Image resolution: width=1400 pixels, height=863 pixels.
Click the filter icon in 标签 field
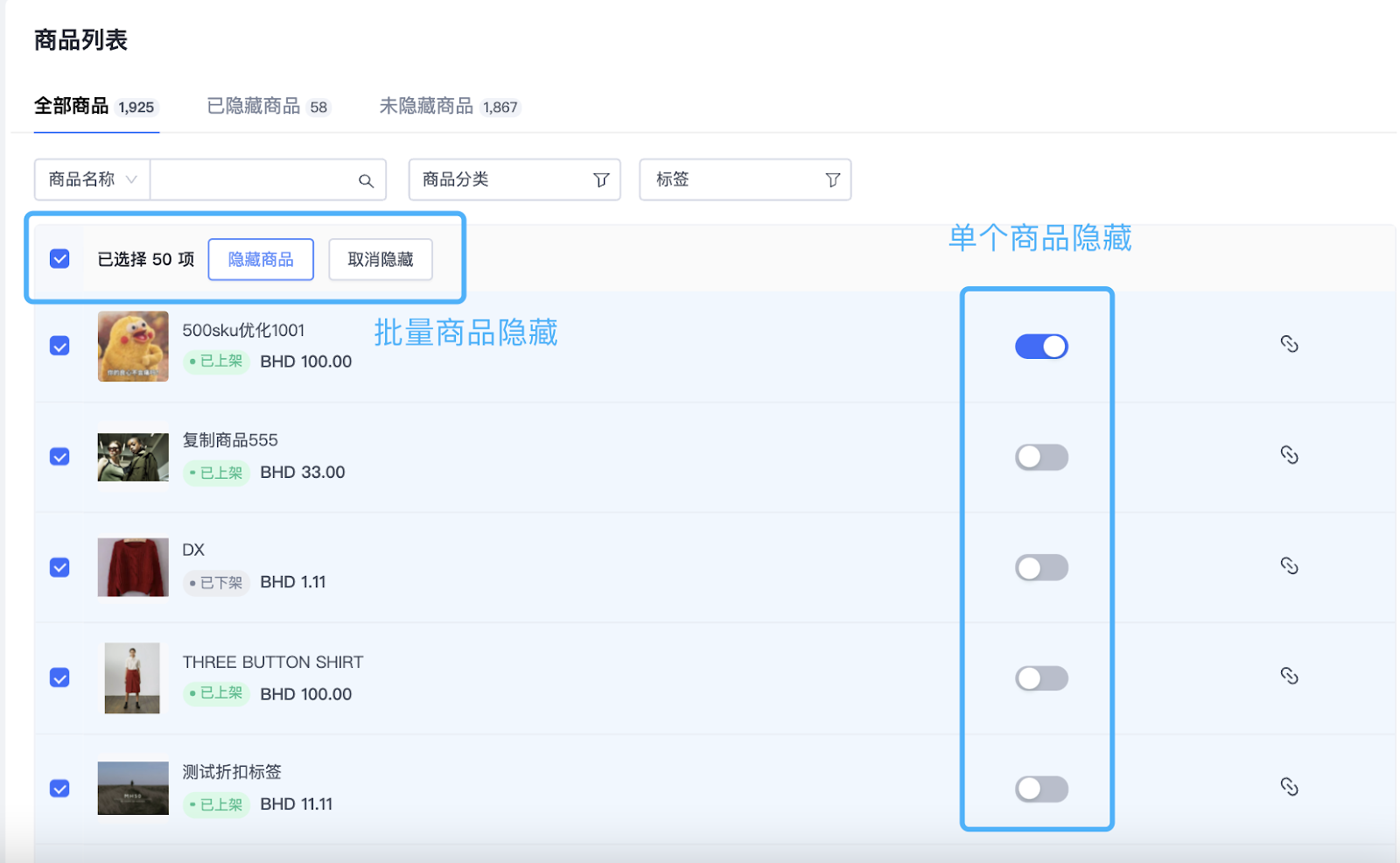pyautogui.click(x=832, y=180)
